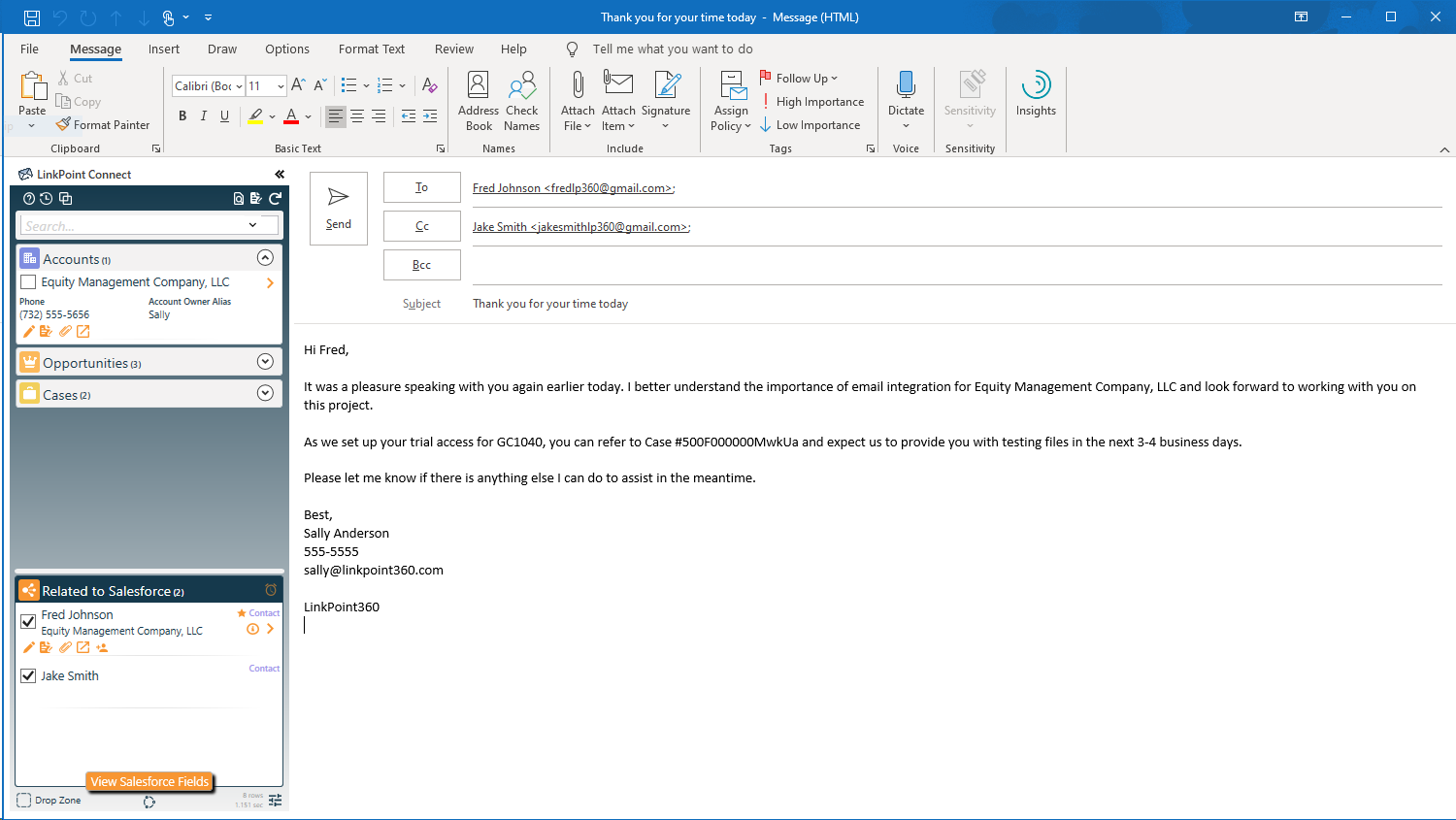1456x820 pixels.
Task: Open the font size dropdown
Action: pyautogui.click(x=281, y=86)
